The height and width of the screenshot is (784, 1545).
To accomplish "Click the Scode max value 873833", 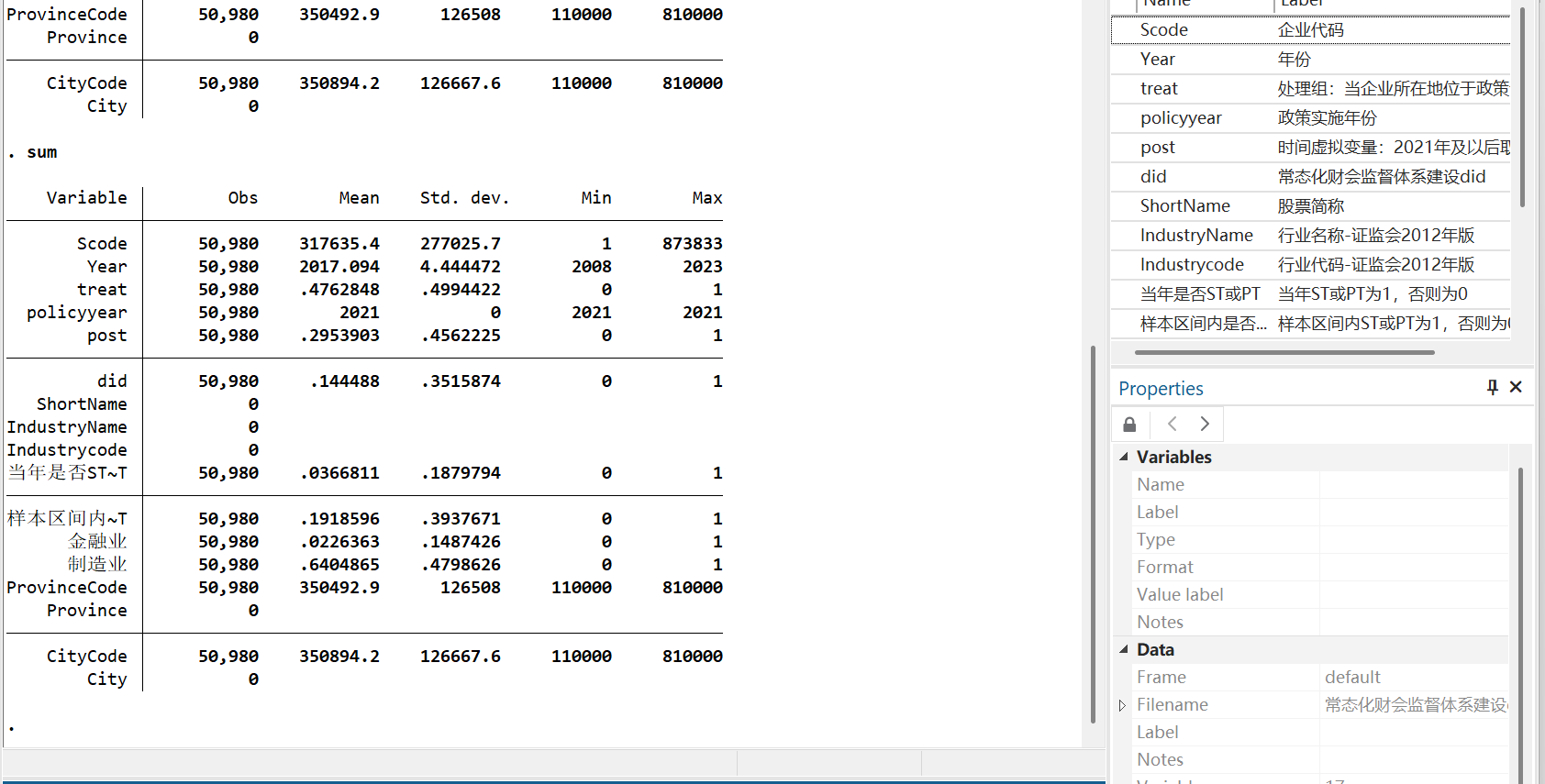I will [693, 244].
